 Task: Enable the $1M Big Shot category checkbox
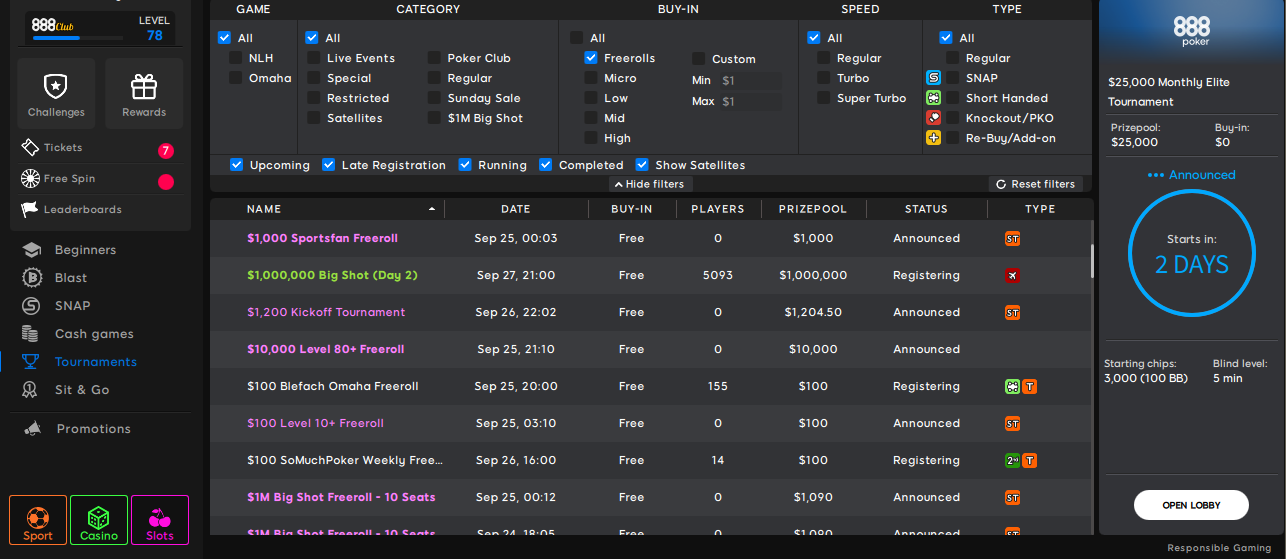click(434, 118)
